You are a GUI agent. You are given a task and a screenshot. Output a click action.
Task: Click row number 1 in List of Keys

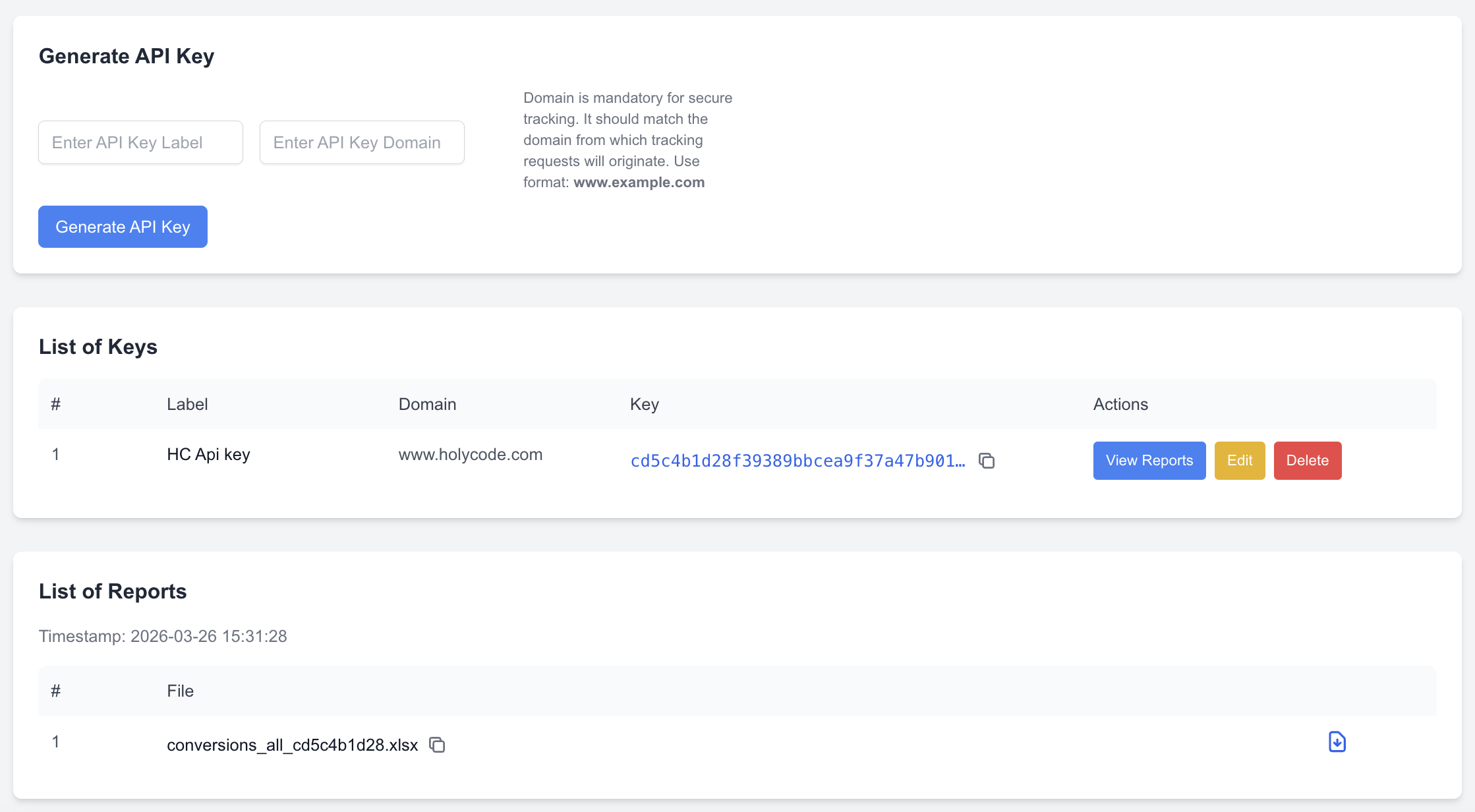click(x=56, y=453)
